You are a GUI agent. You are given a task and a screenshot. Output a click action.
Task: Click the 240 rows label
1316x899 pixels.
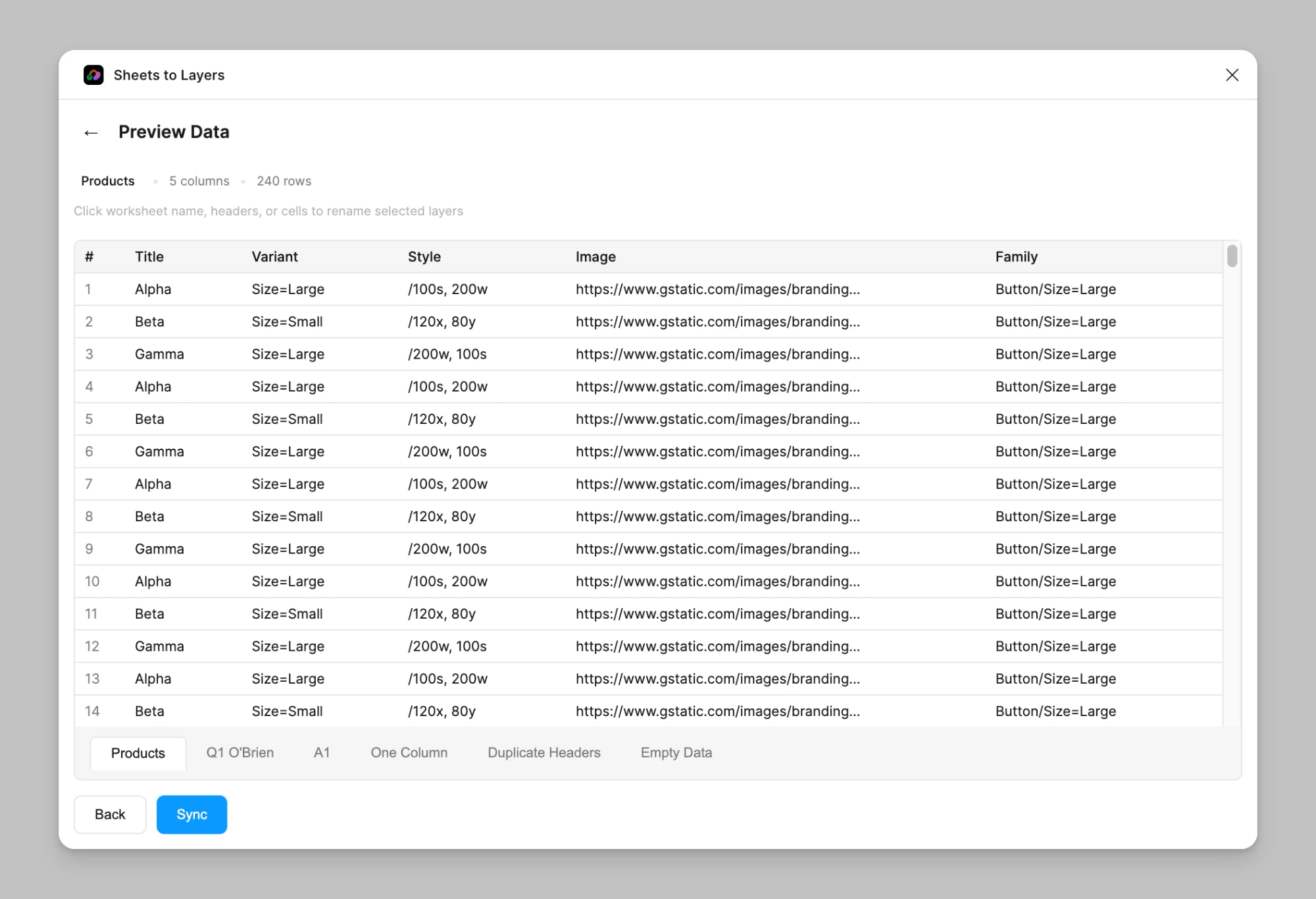tap(284, 181)
